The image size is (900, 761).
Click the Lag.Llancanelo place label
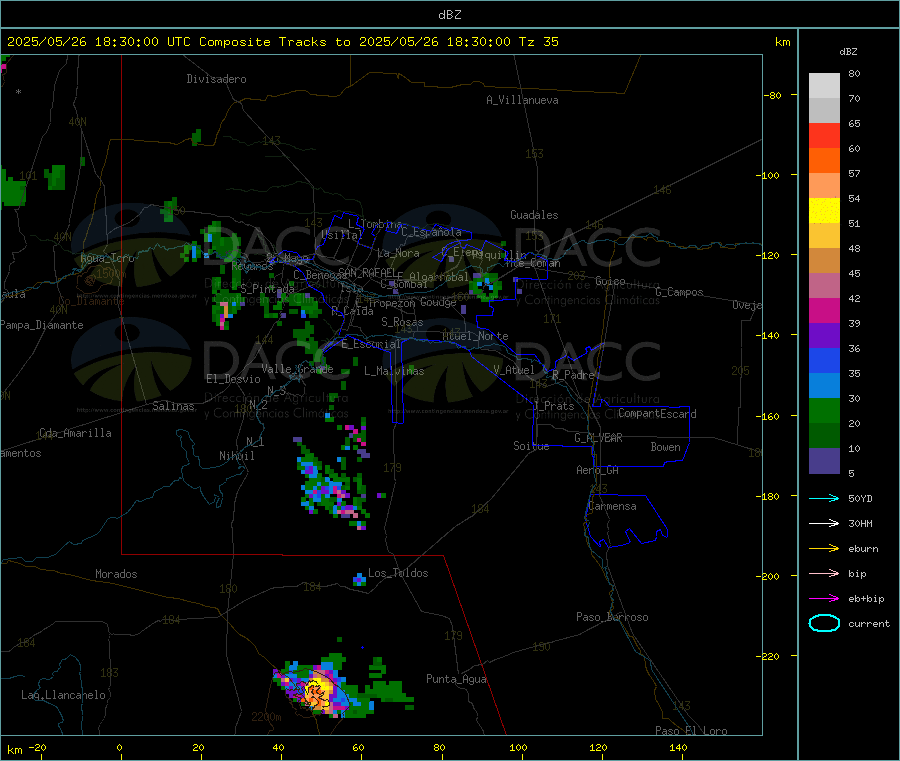pos(63,695)
